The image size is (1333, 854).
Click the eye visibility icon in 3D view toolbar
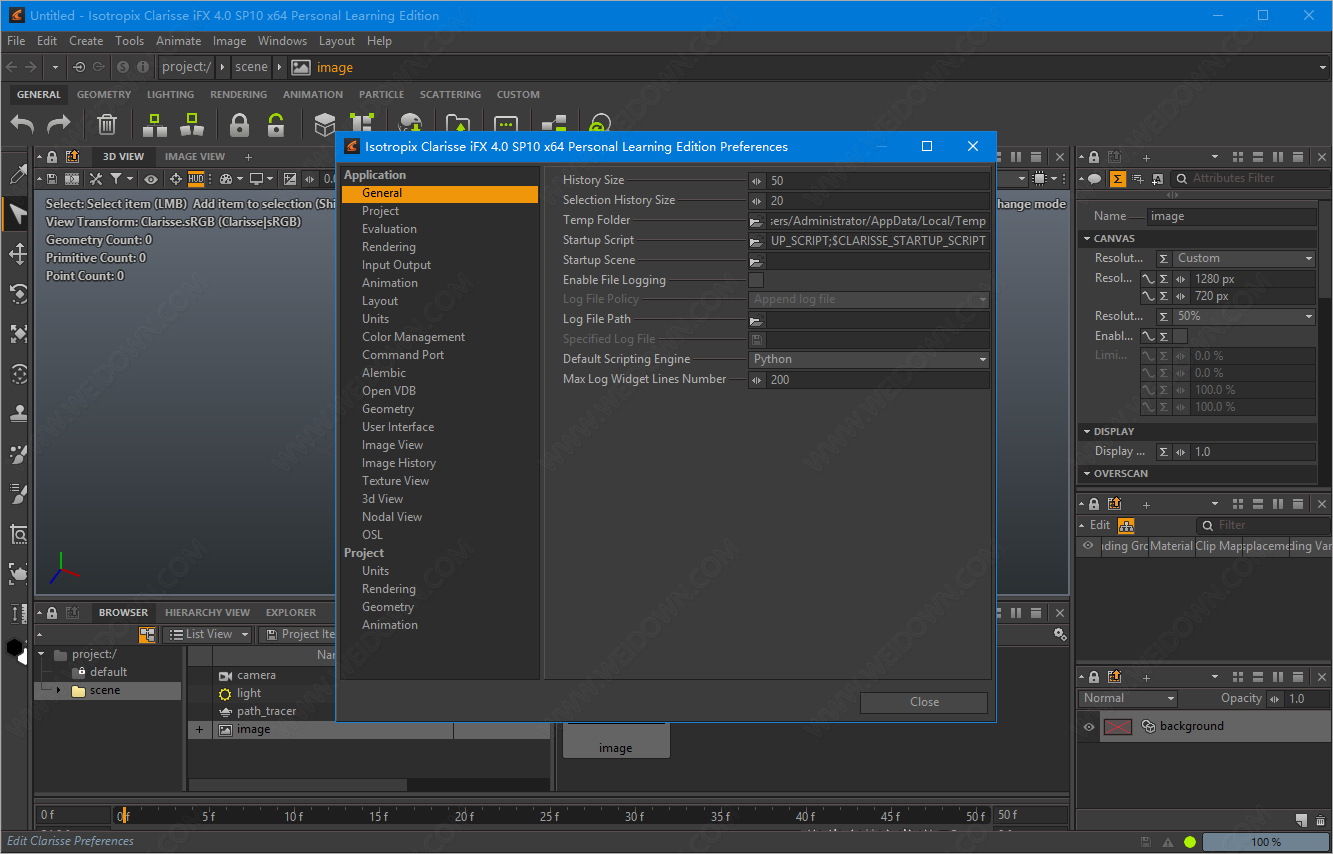(x=151, y=179)
